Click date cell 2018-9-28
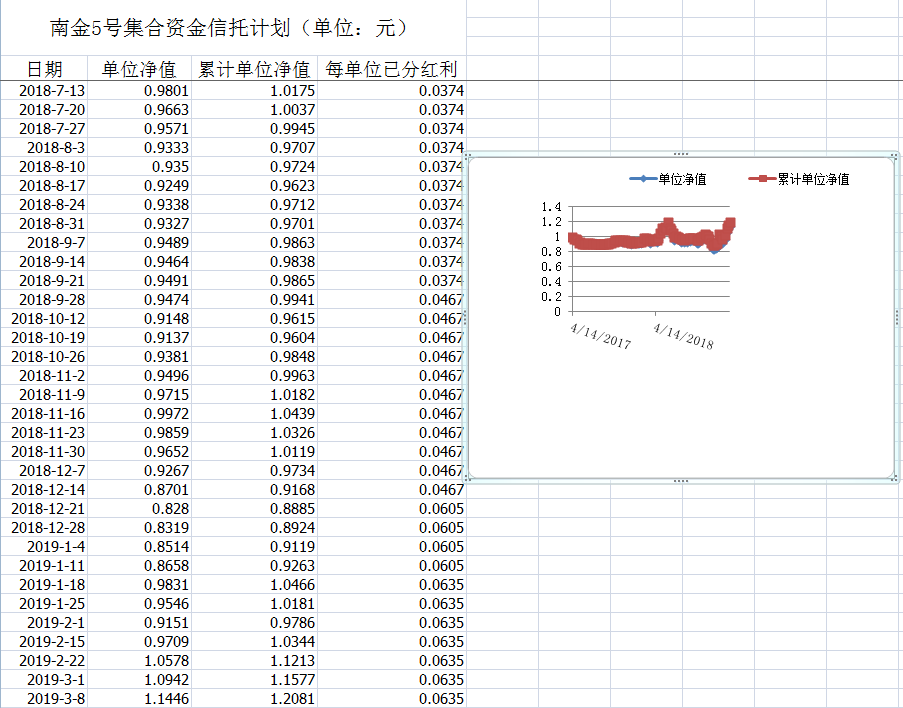This screenshot has width=903, height=708. coord(44,300)
